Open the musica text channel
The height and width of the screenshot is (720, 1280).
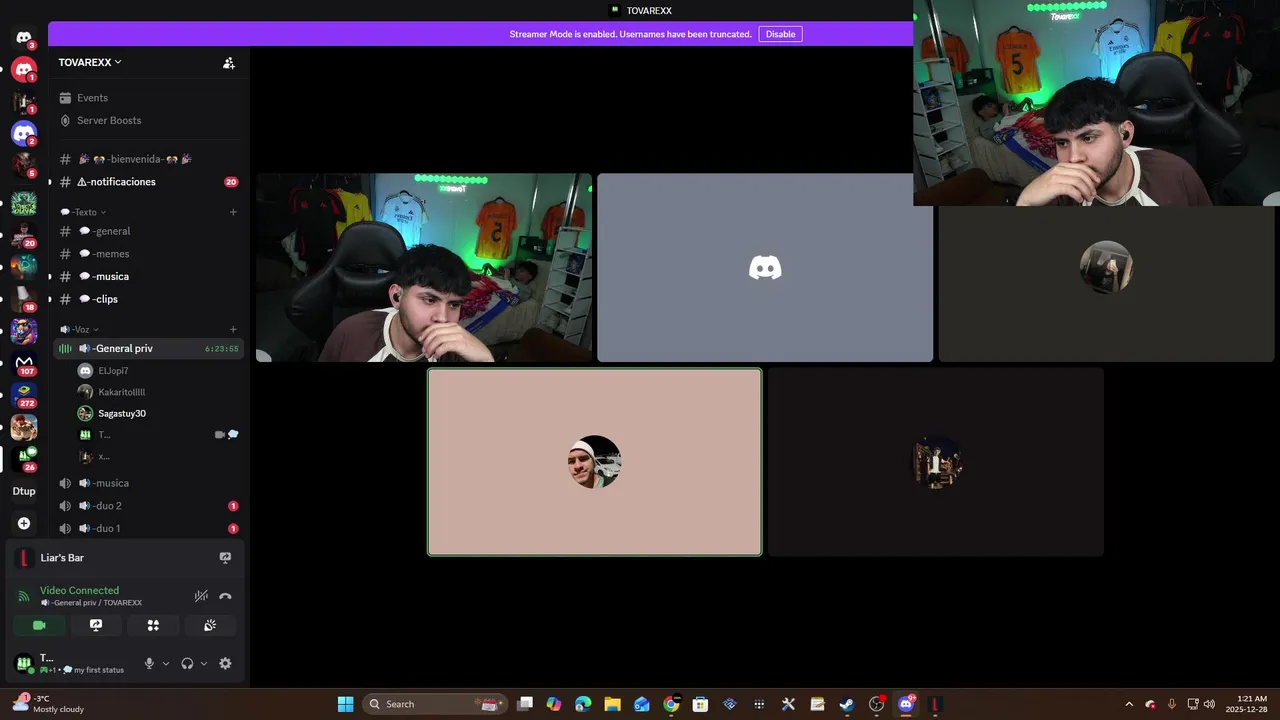coord(148,276)
